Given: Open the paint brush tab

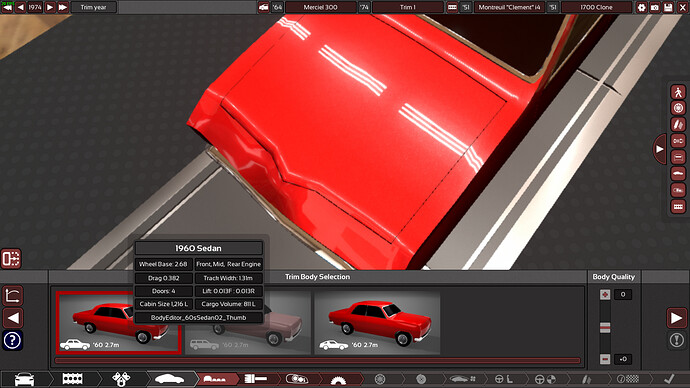Looking at the screenshot, I should 256,379.
